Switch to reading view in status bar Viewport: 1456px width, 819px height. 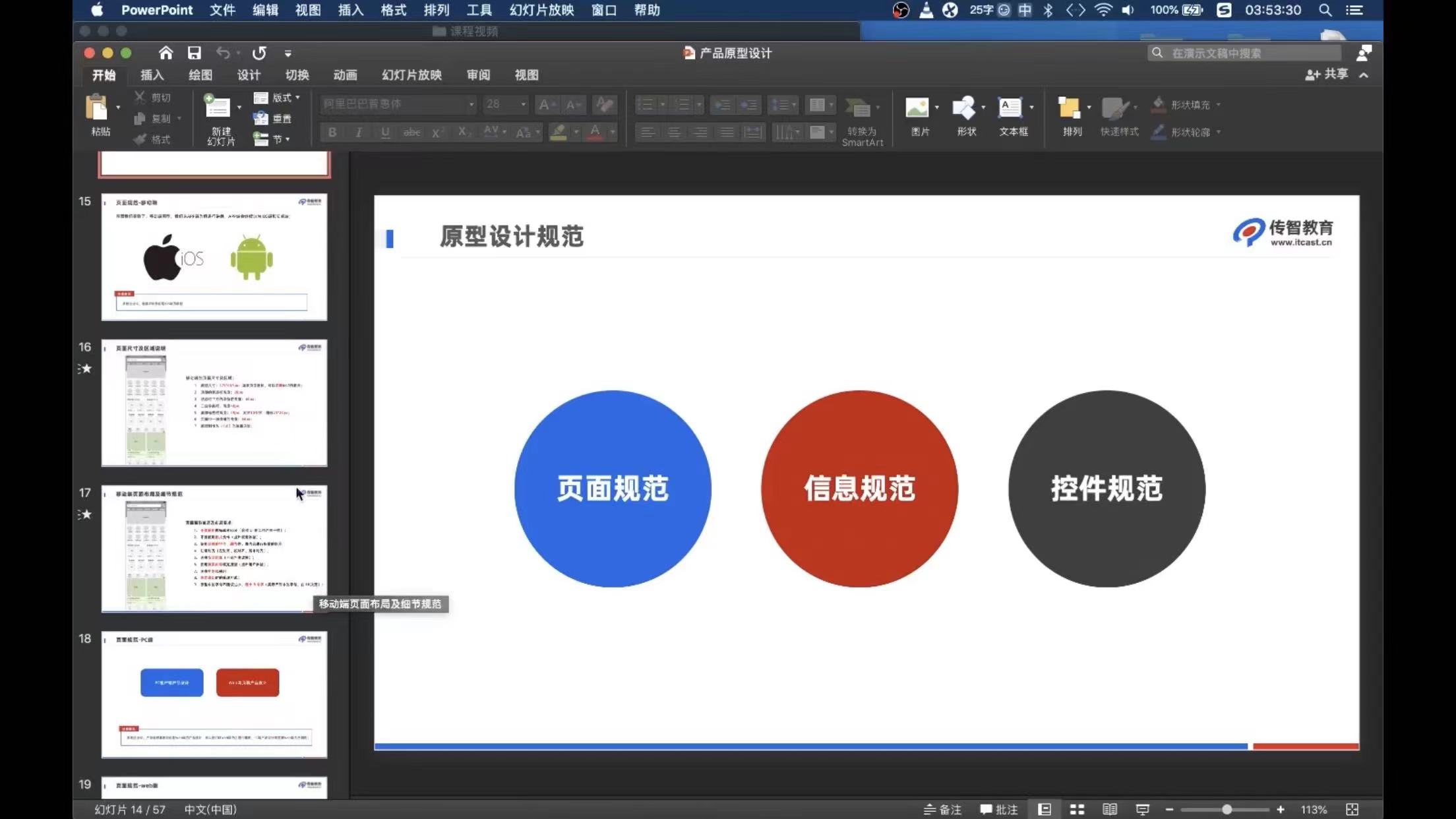coord(1110,809)
